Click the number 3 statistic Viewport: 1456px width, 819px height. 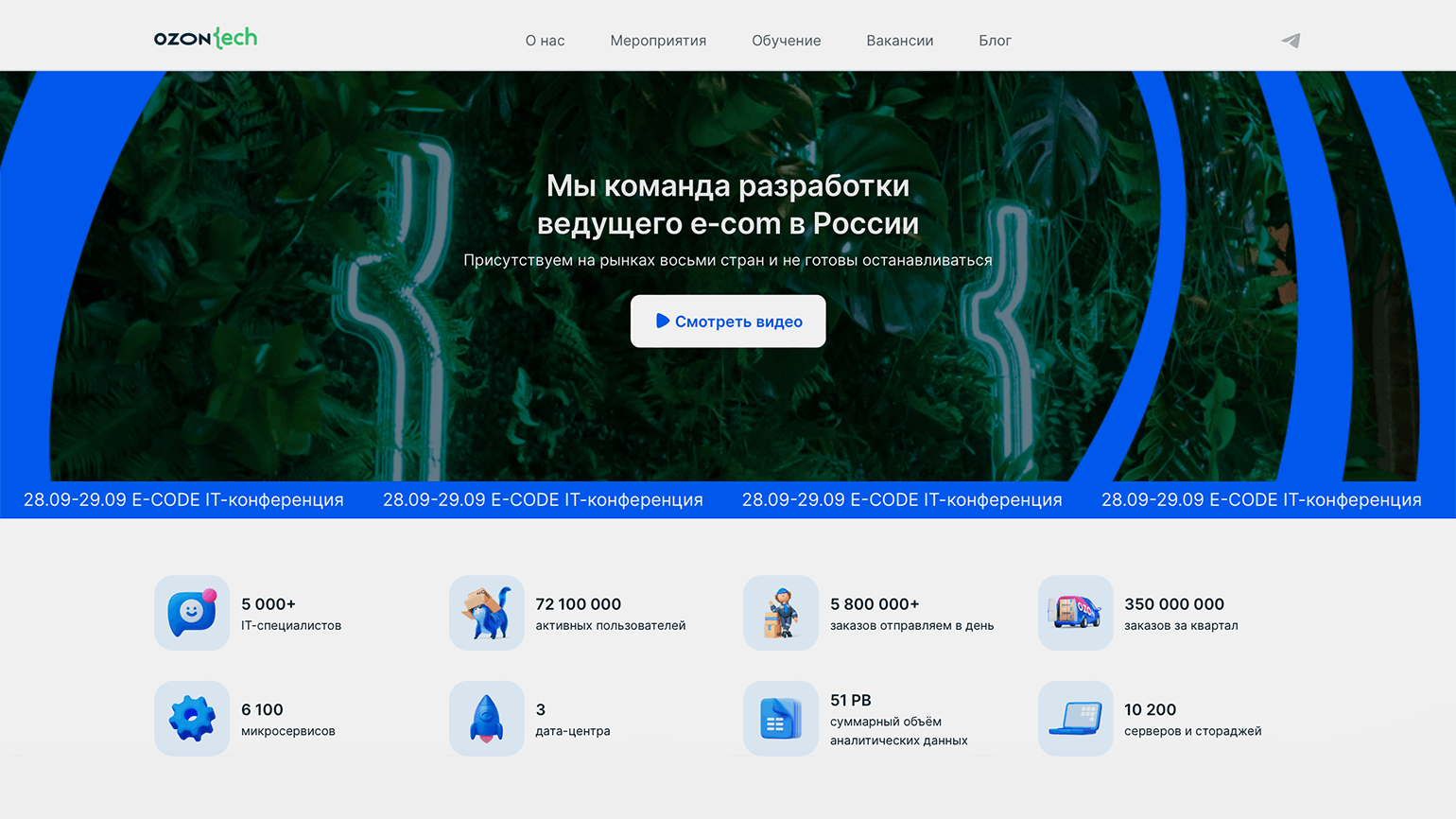541,709
